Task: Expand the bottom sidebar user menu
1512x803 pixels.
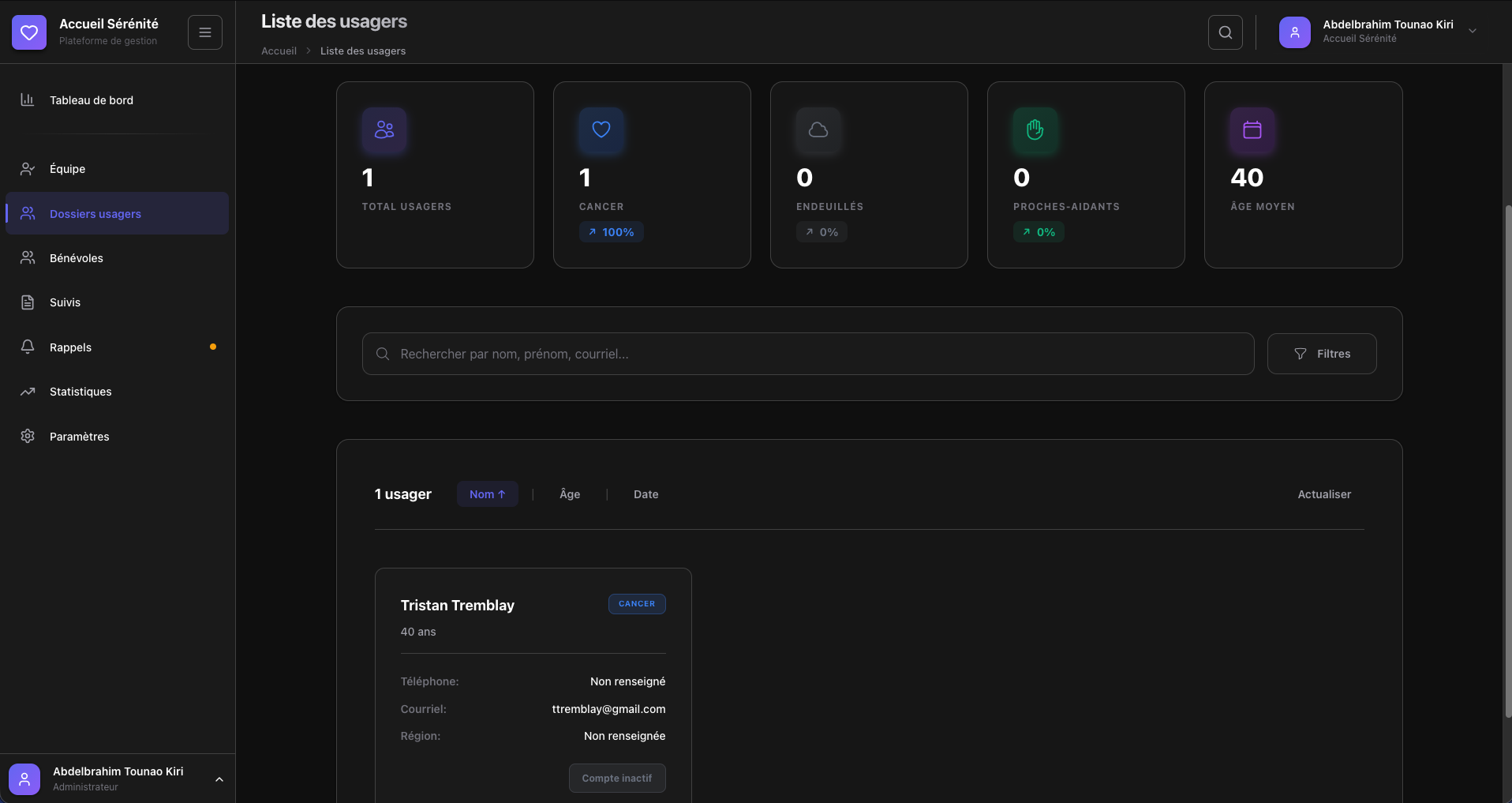Action: click(x=219, y=779)
